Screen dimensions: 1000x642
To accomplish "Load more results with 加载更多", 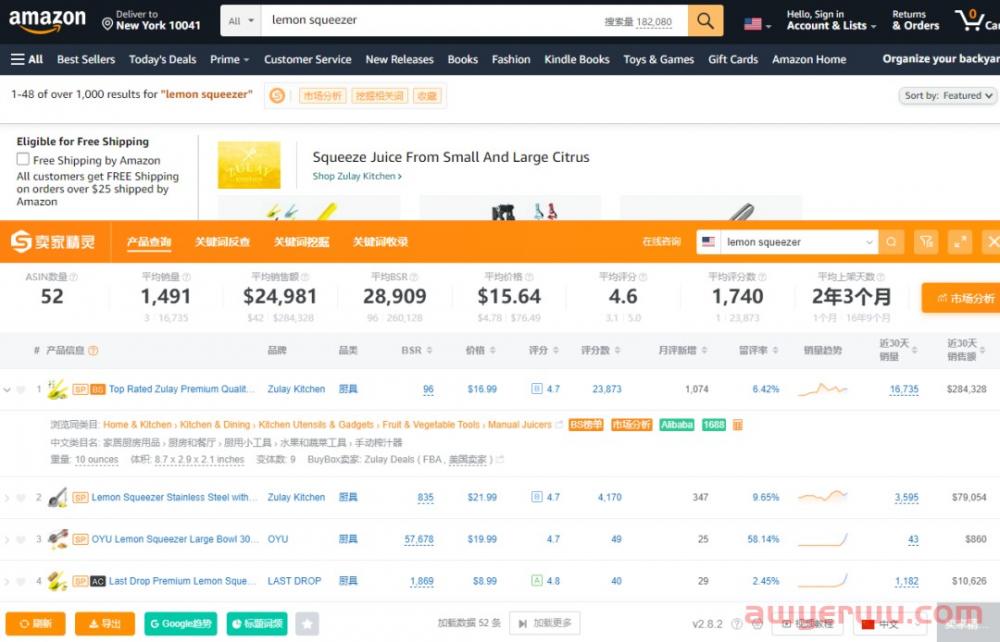I will pyautogui.click(x=545, y=624).
